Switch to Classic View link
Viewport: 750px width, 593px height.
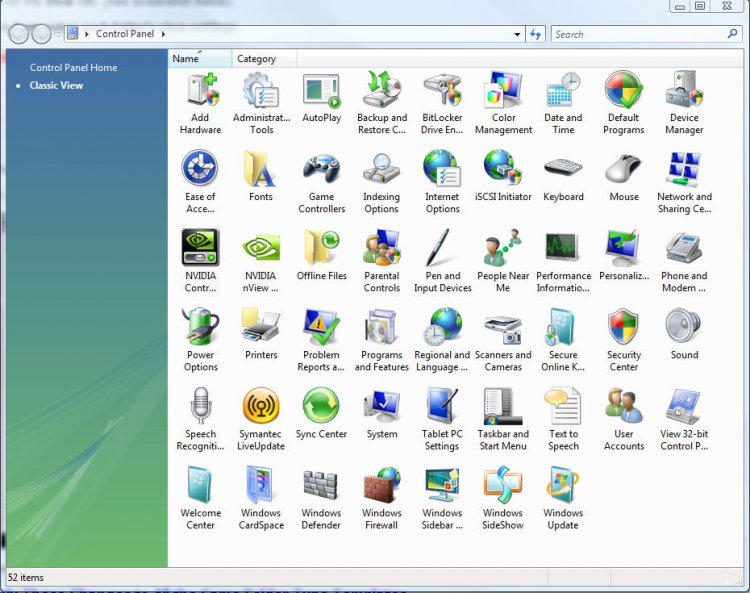tap(56, 86)
